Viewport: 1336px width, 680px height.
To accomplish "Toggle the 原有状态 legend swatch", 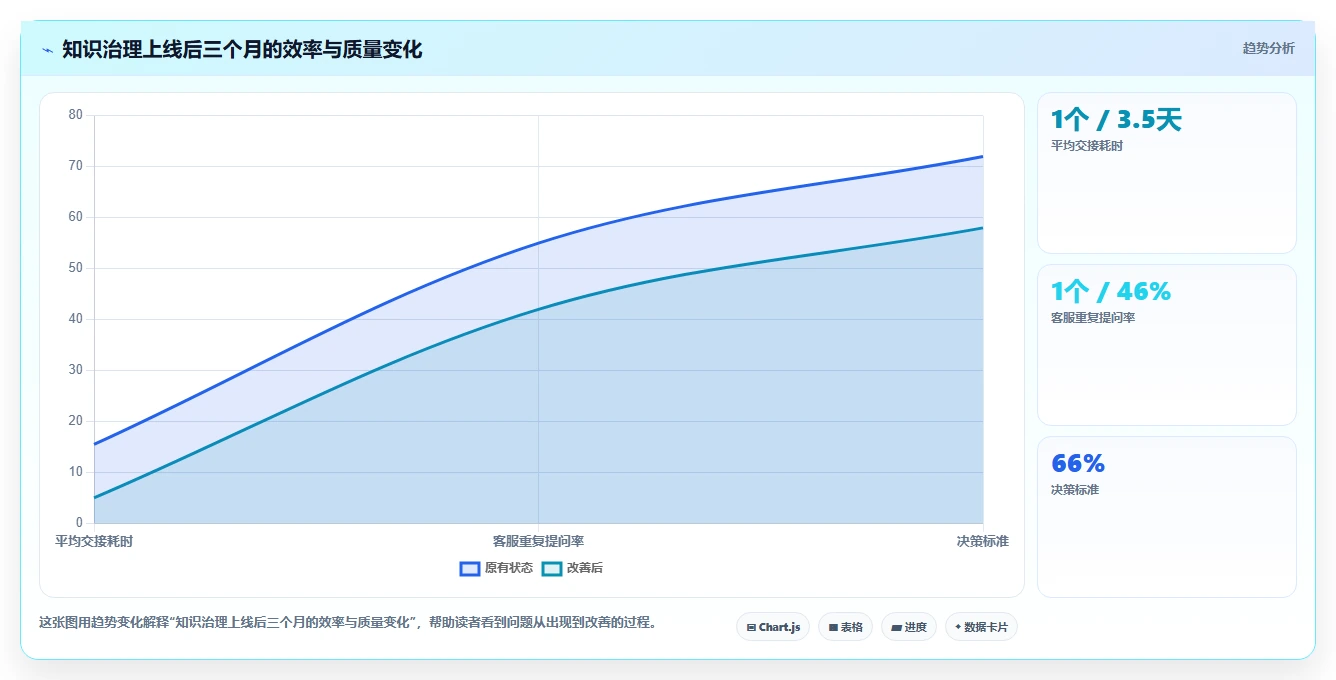I will coord(470,568).
